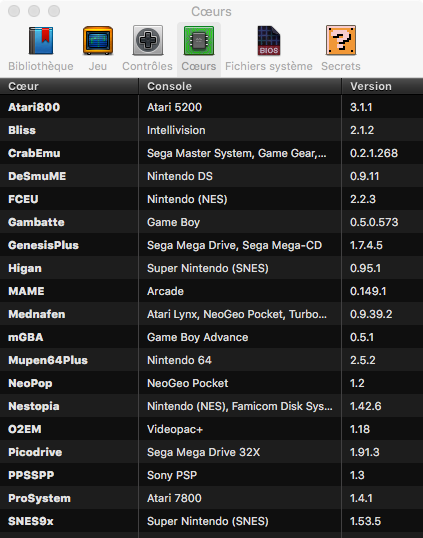This screenshot has width=423, height=538.
Task: Sort by the Cœur column header
Action: click(x=69, y=86)
